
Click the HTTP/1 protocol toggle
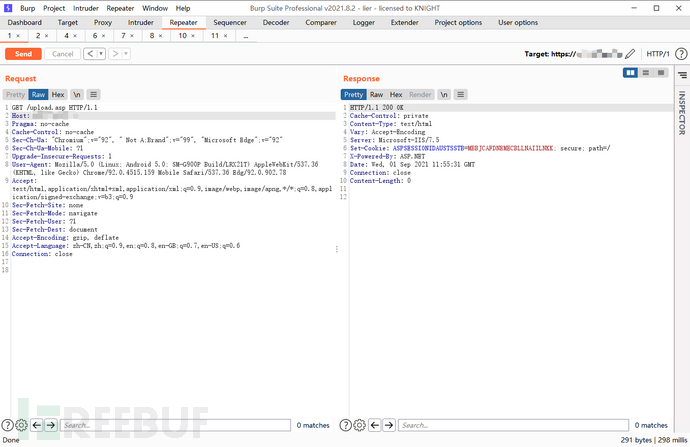(657, 54)
